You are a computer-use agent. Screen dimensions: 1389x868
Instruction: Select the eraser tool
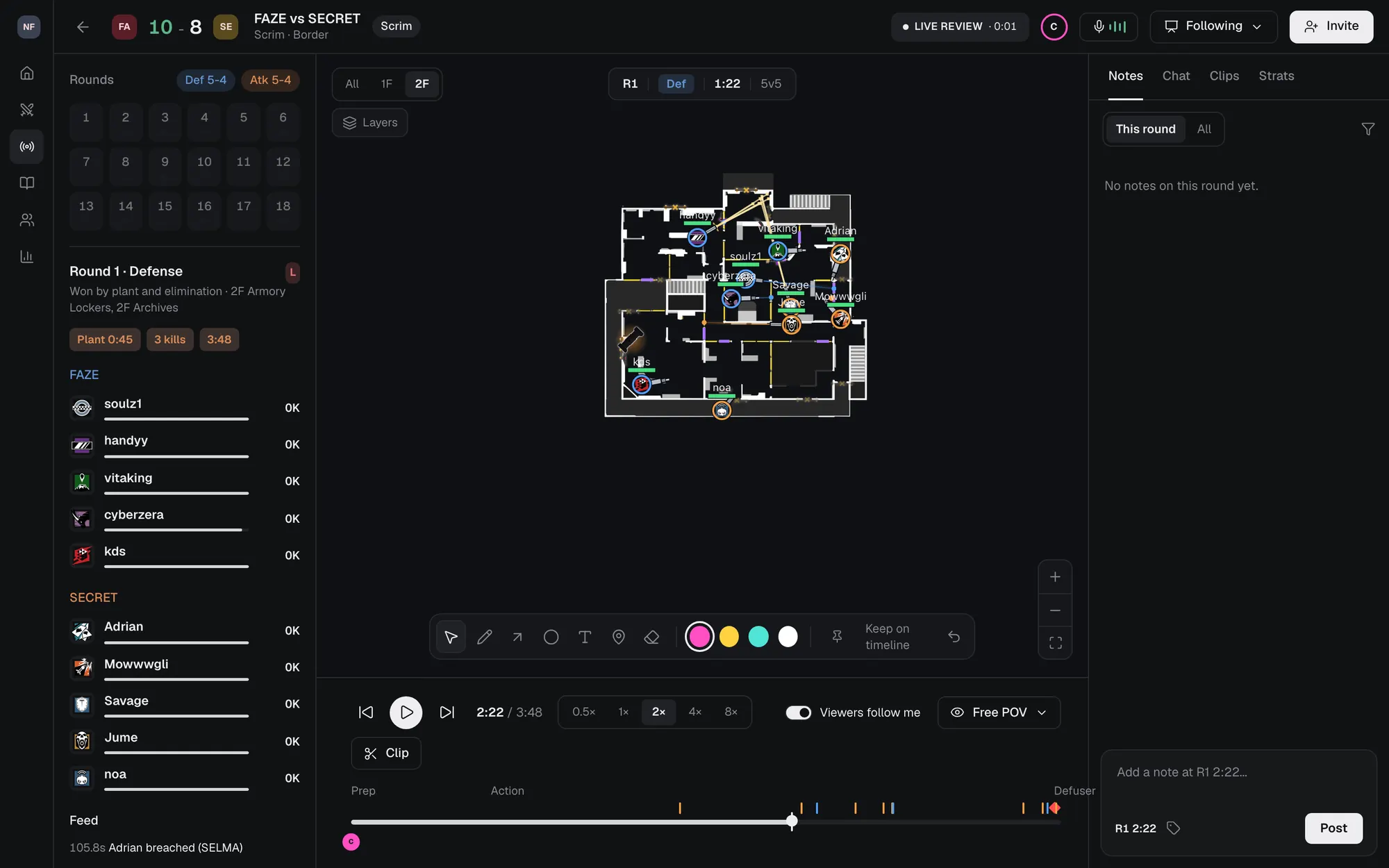tap(651, 637)
